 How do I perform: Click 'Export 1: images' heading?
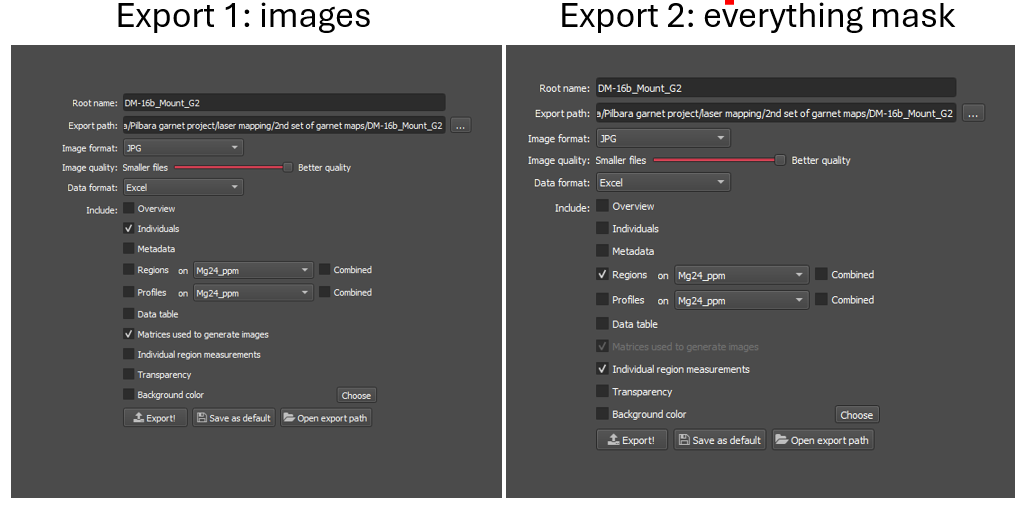point(244,16)
